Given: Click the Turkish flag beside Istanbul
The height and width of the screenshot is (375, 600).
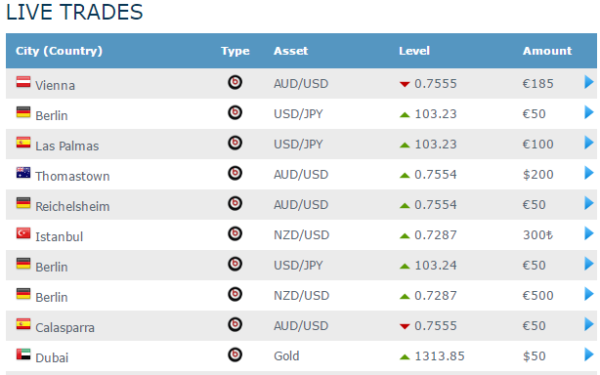Looking at the screenshot, I should [x=23, y=233].
